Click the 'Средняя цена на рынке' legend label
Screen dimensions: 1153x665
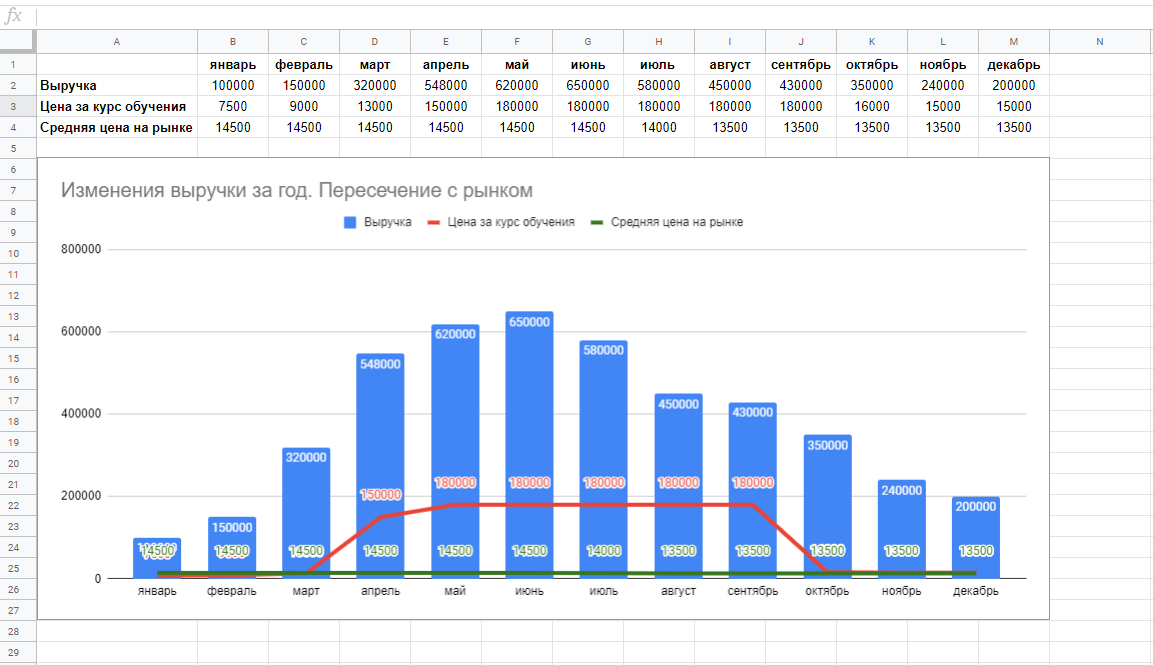pyautogui.click(x=677, y=222)
